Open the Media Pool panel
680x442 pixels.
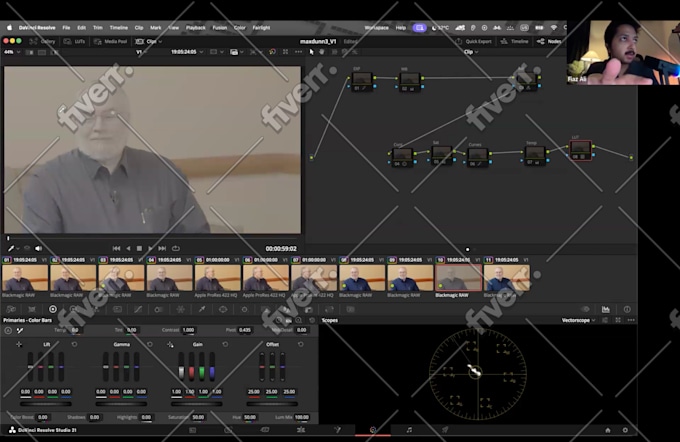(111, 41)
